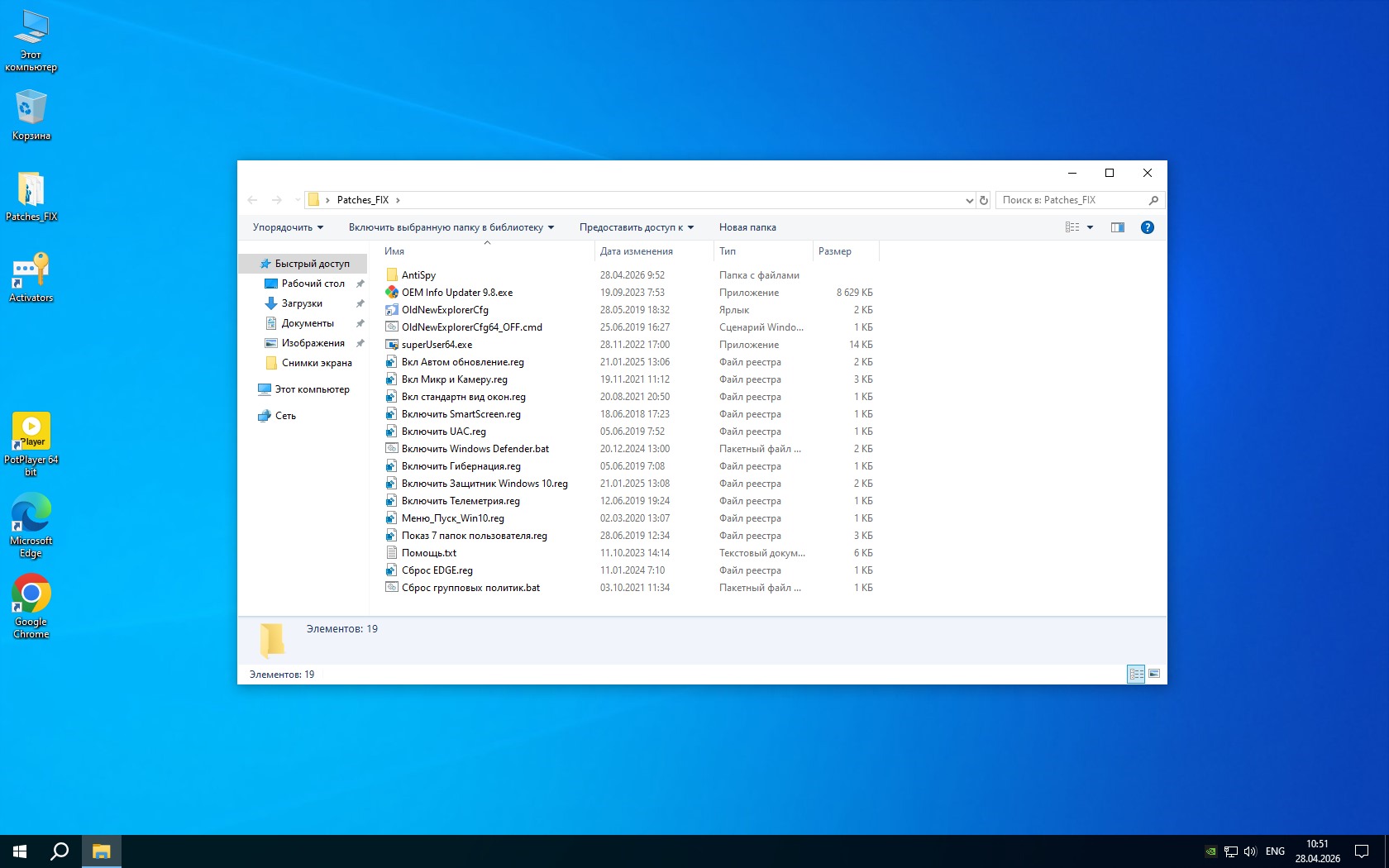Select the Activators desktop shortcut
1389x868 pixels.
[x=31, y=278]
